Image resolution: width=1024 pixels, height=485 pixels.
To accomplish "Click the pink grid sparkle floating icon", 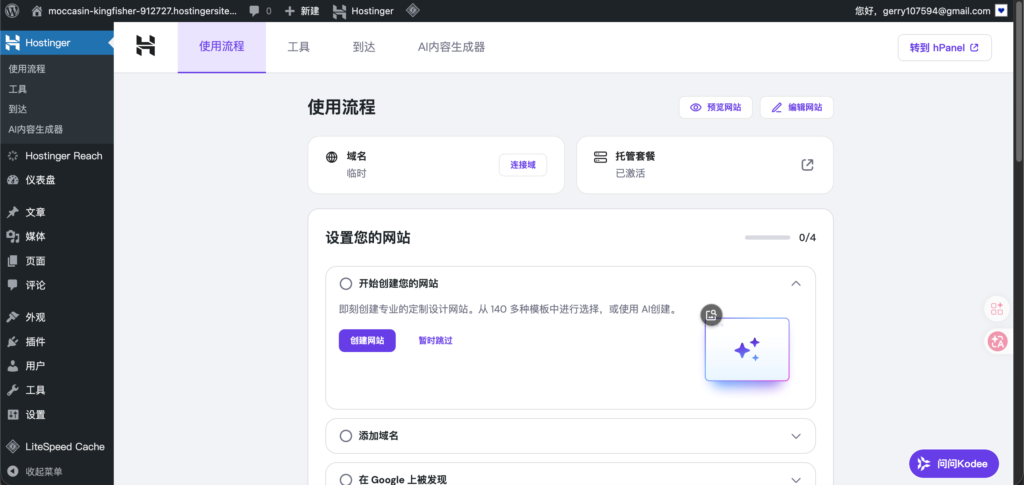I will (x=997, y=309).
